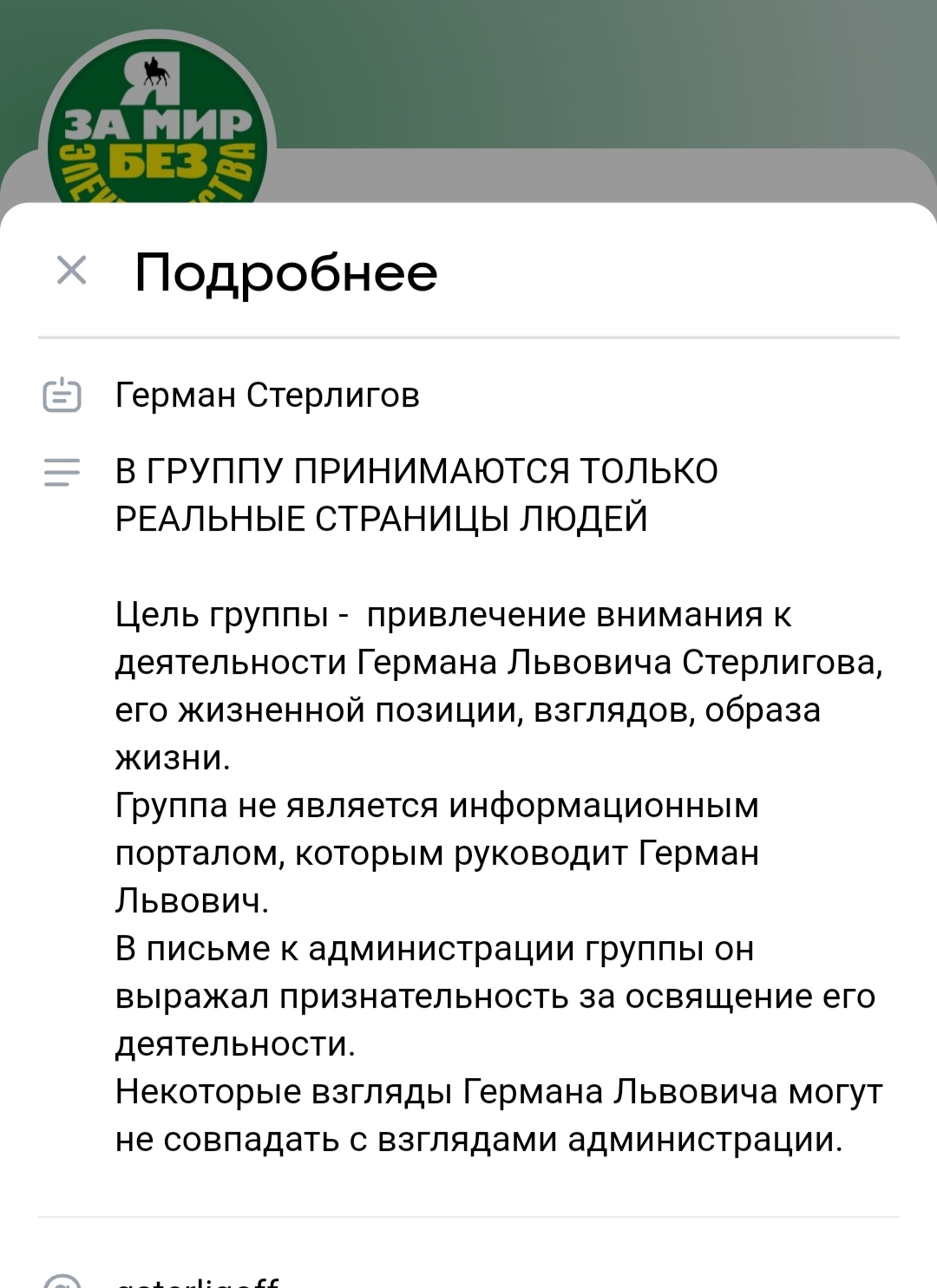The image size is (937, 1288).
Task: Tap the divider line under the Подробнее header
Action: click(468, 337)
